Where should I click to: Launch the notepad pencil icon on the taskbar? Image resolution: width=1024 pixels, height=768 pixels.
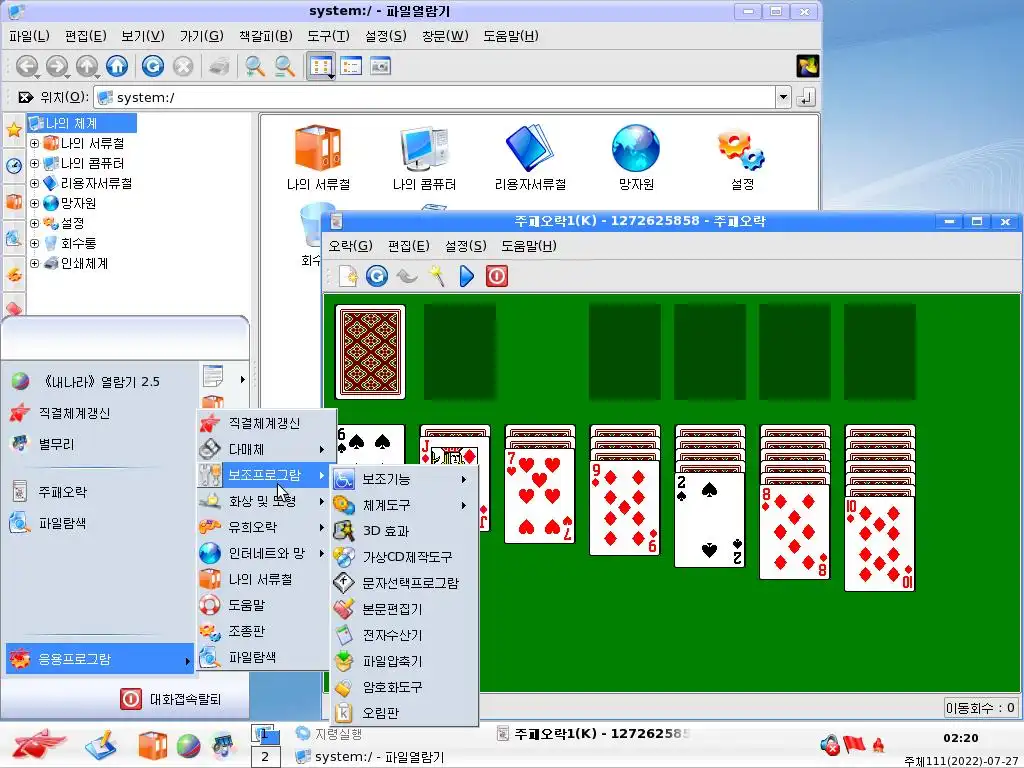[x=101, y=745]
